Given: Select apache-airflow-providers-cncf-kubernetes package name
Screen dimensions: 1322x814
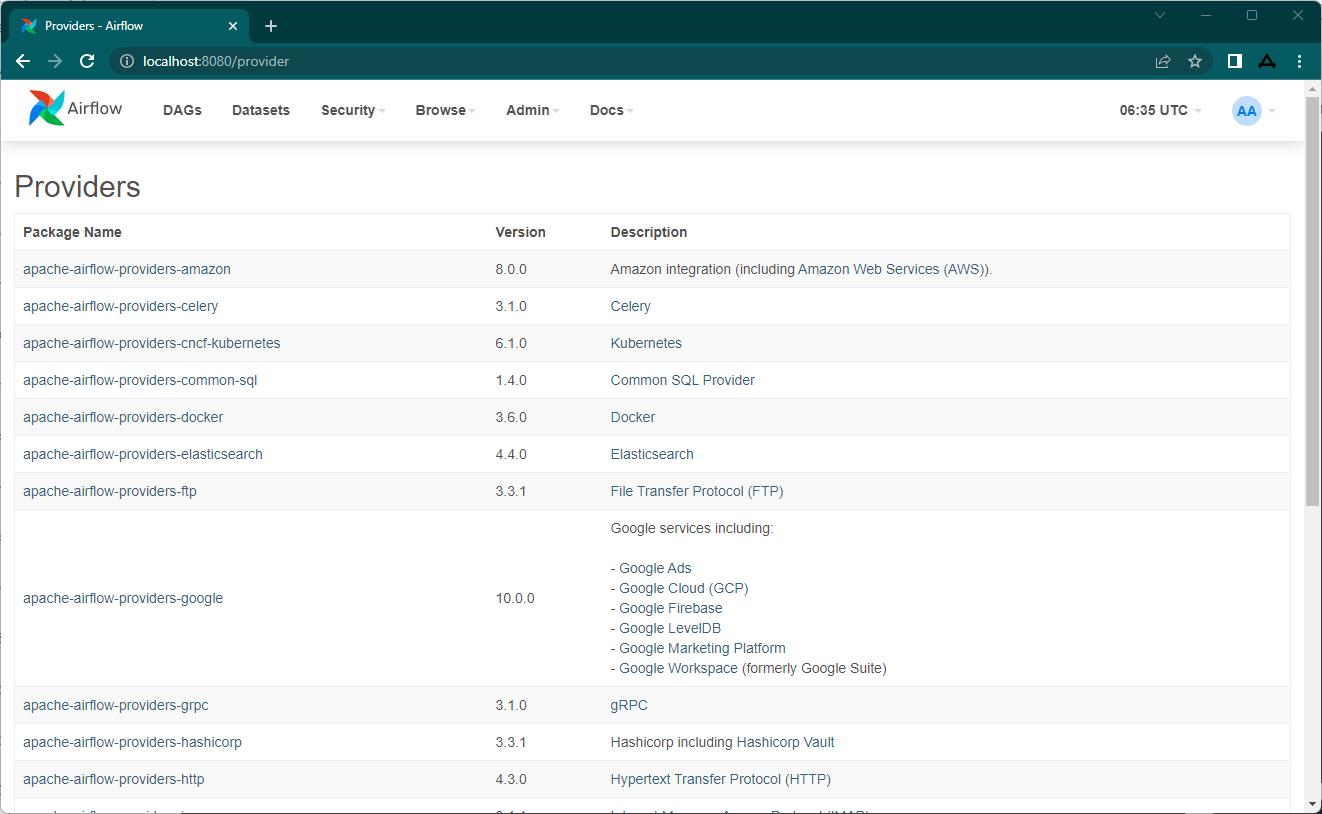Looking at the screenshot, I should coord(152,343).
